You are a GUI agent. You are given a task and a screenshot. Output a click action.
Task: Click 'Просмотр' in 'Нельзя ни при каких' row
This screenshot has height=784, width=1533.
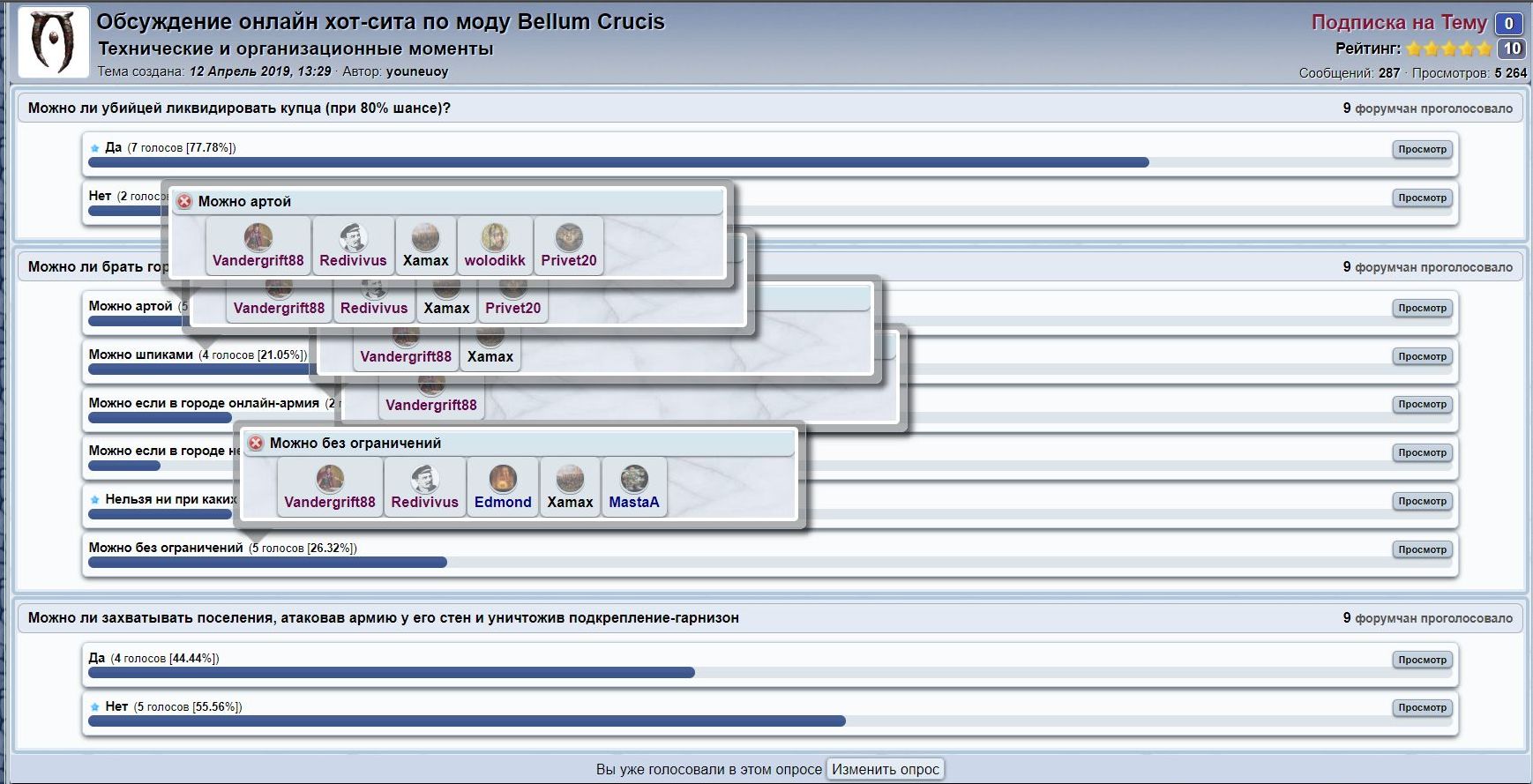(1422, 501)
